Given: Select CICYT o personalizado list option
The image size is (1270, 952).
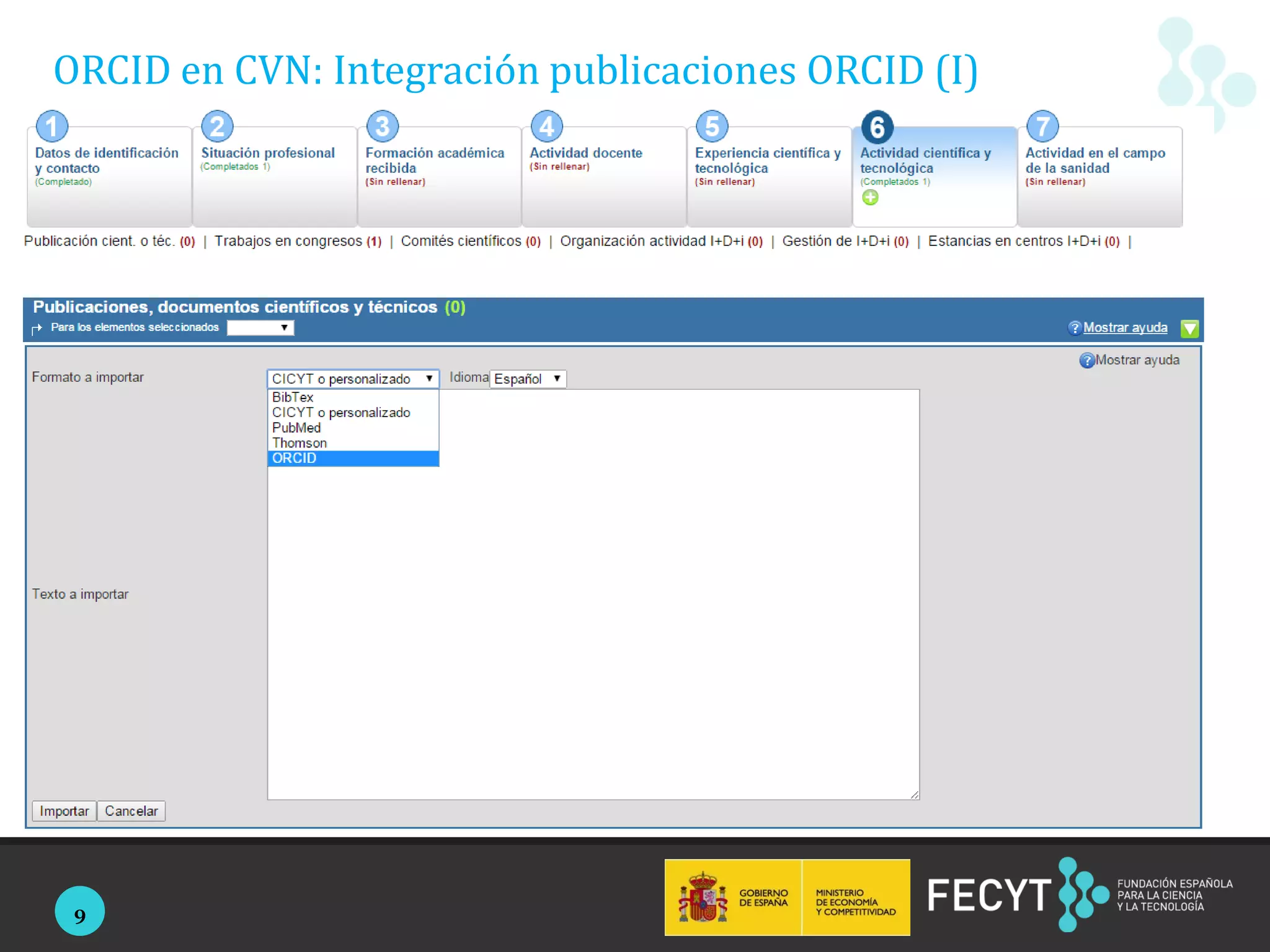Looking at the screenshot, I should pyautogui.click(x=353, y=413).
